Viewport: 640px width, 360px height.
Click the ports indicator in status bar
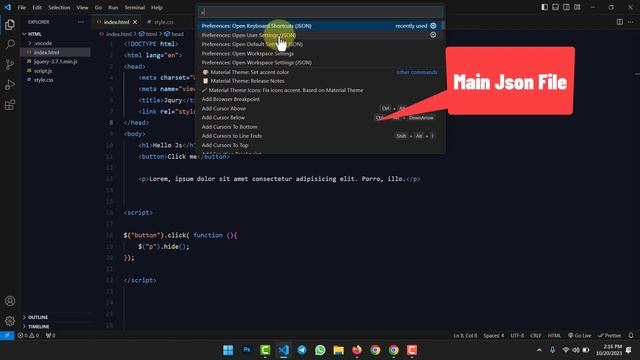tap(51, 336)
